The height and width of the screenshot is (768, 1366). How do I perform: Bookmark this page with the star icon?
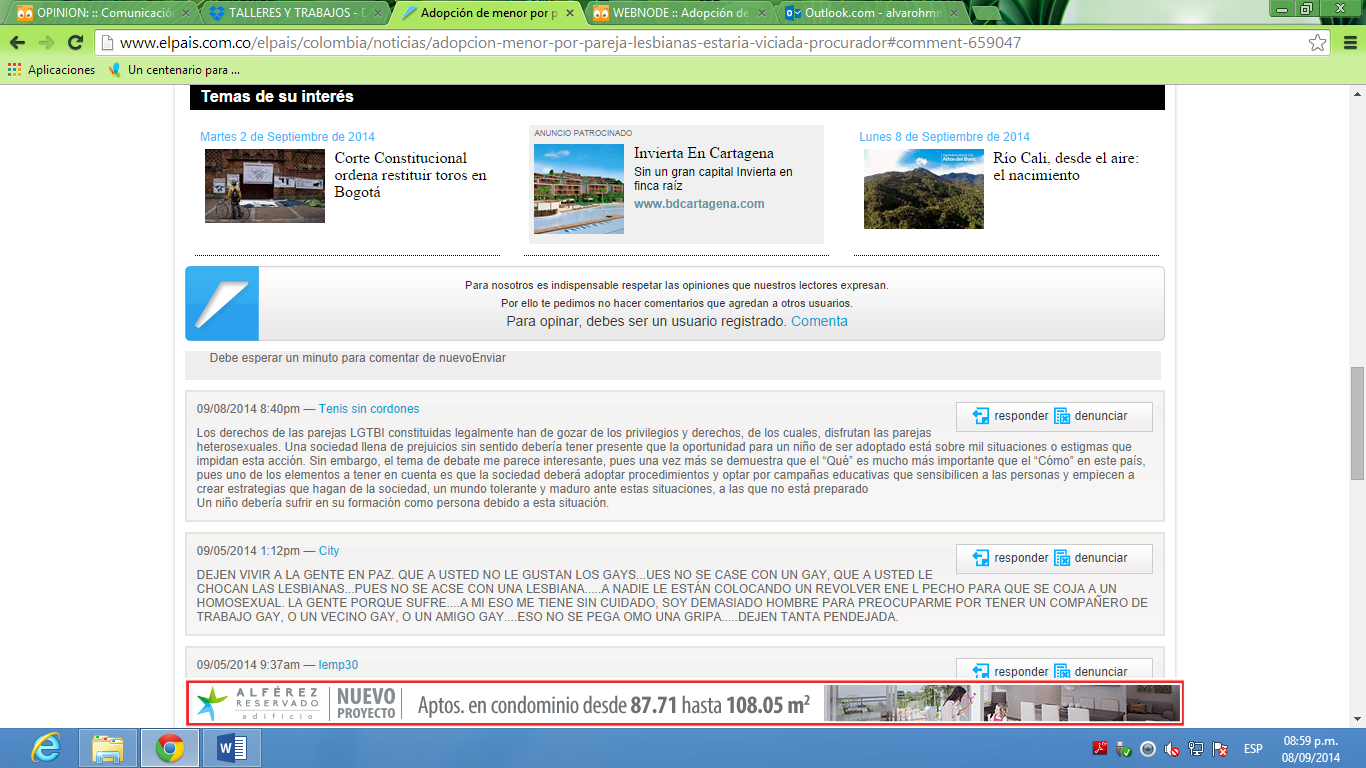pos(1318,43)
